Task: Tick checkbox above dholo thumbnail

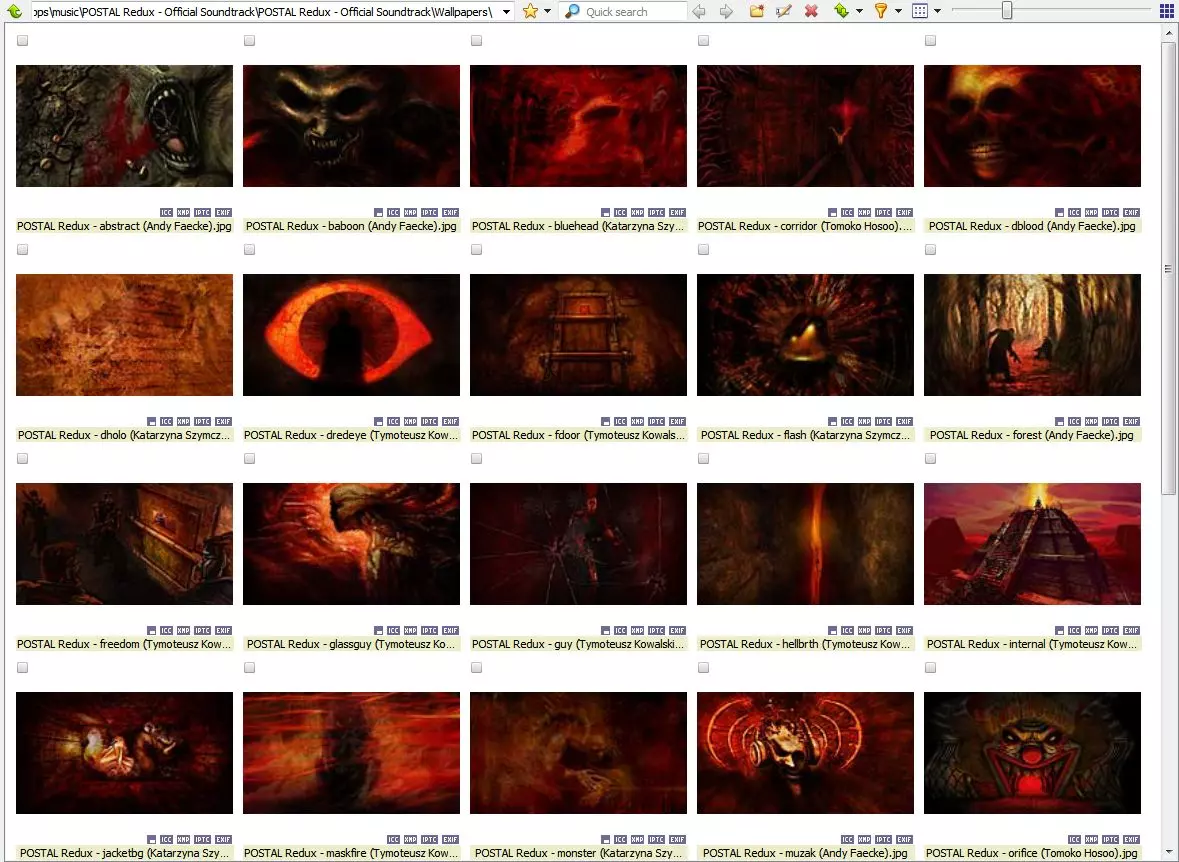Action: [x=23, y=250]
